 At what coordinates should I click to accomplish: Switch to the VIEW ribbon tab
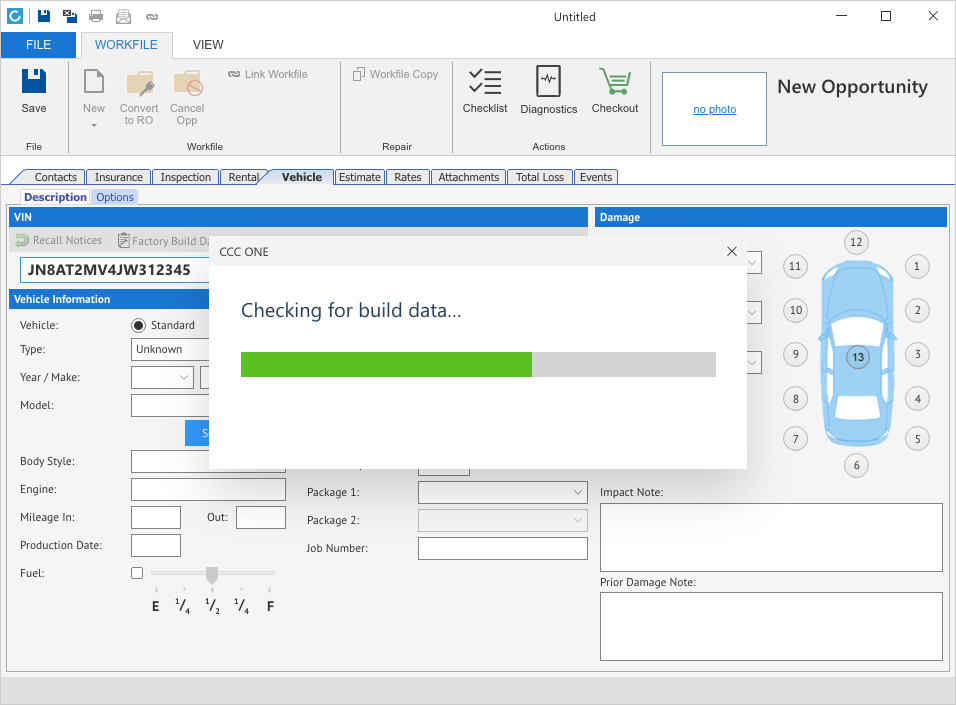point(208,45)
